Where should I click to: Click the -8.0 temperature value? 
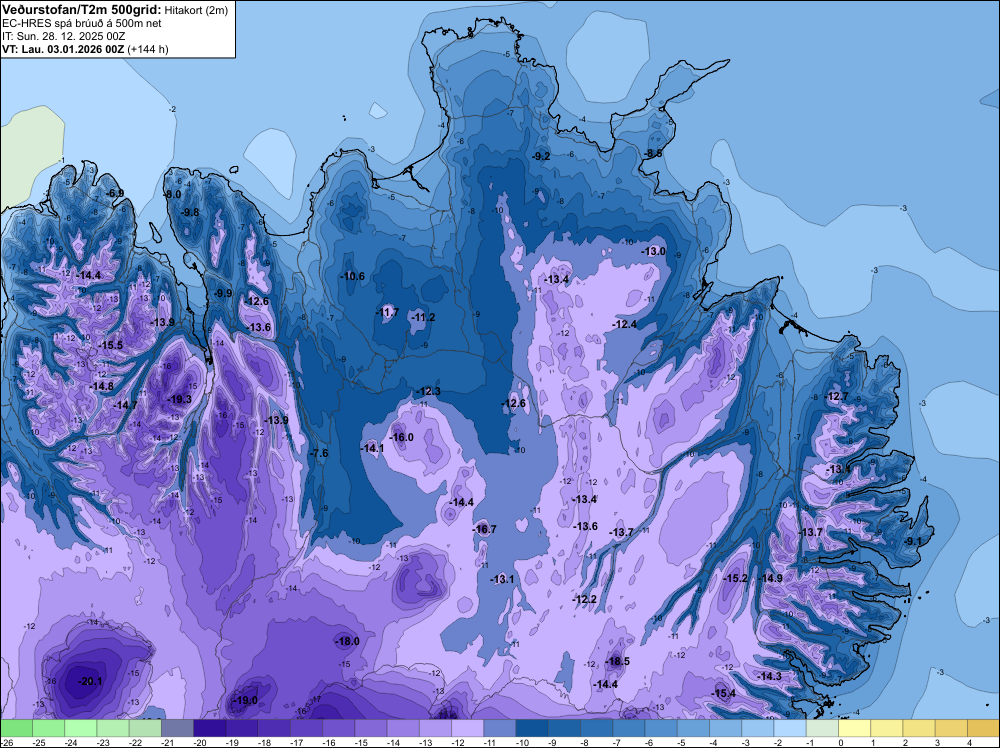click(x=172, y=194)
